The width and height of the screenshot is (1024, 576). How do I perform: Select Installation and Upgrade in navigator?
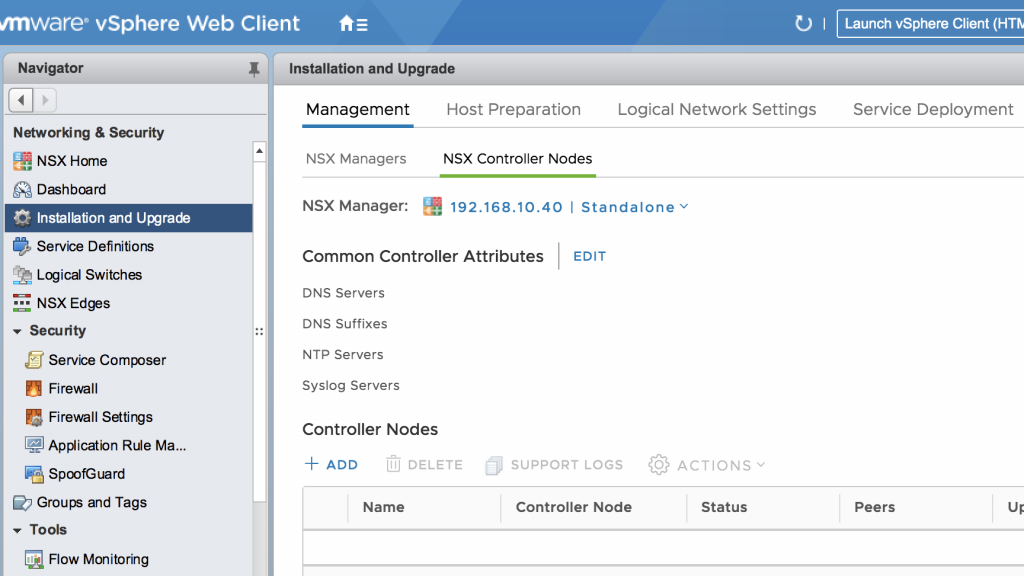tap(114, 217)
